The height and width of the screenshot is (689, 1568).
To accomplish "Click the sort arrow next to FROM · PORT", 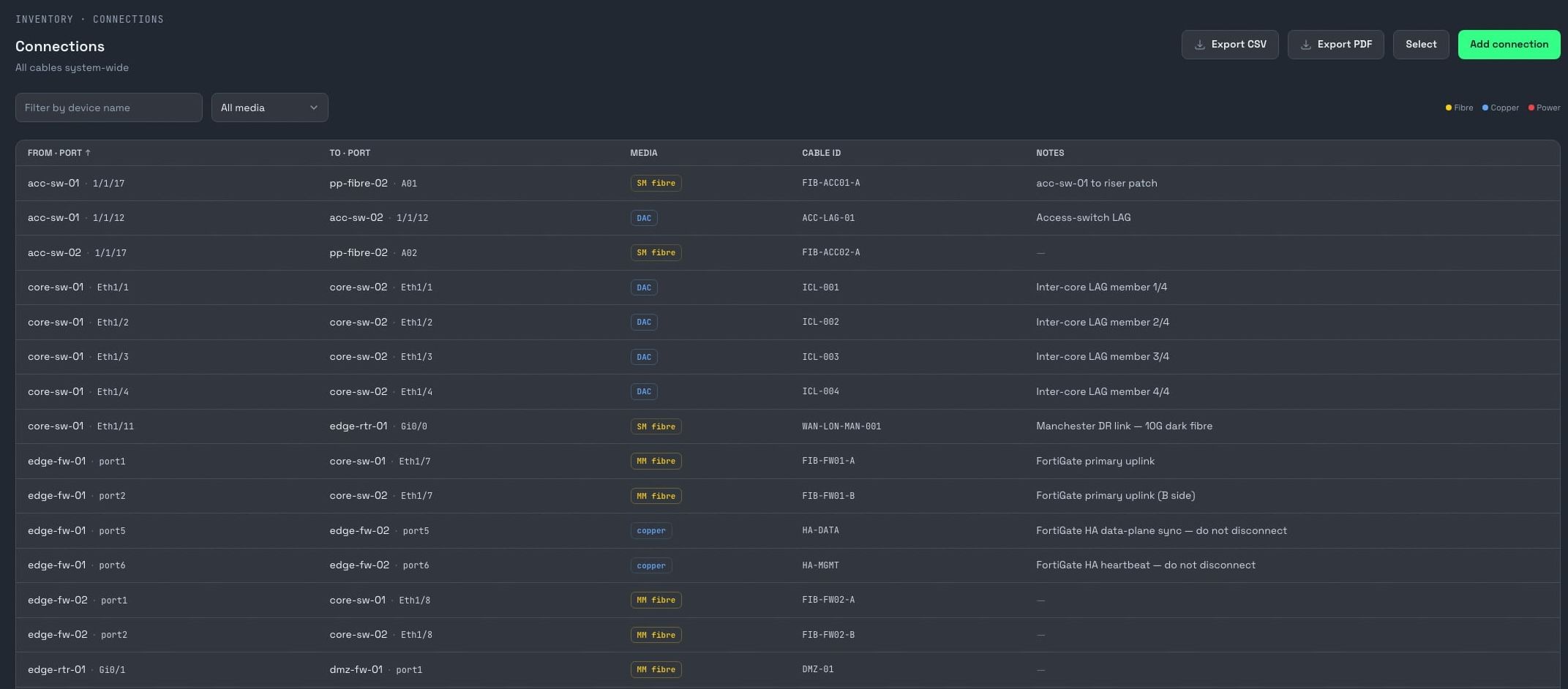I will (x=88, y=153).
